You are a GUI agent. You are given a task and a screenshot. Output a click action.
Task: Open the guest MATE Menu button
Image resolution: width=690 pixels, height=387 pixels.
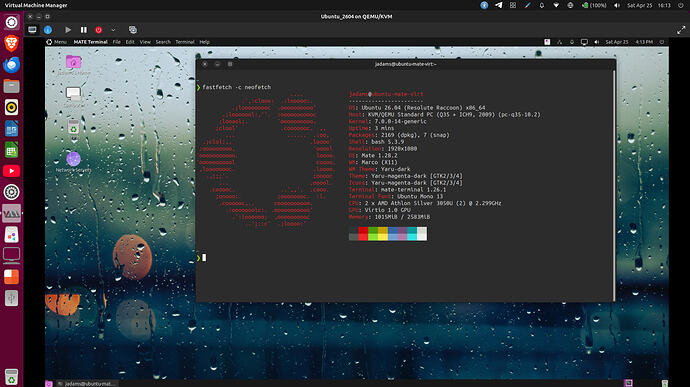[56, 42]
